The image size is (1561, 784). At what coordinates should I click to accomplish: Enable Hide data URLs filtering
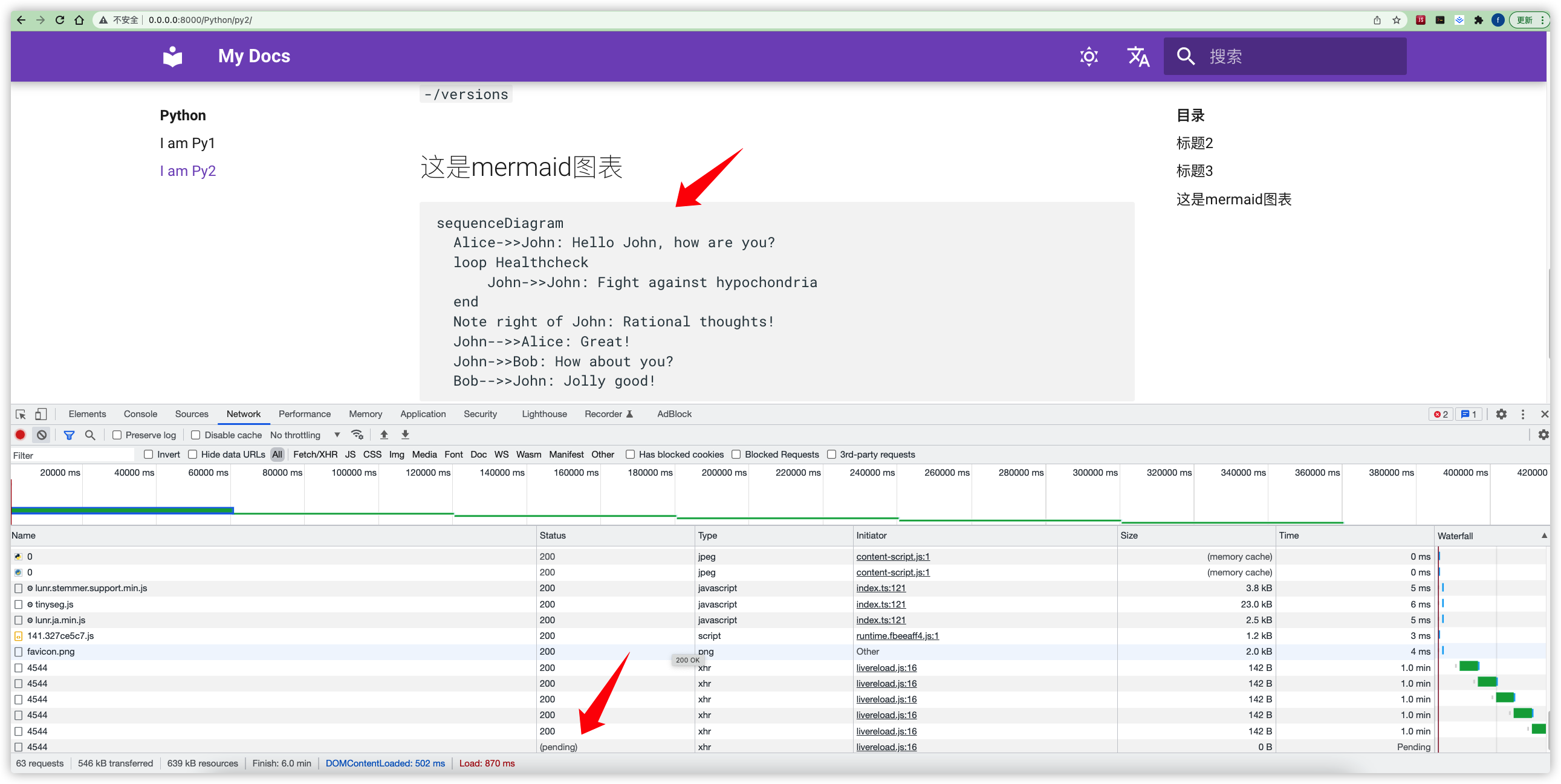[x=193, y=454]
